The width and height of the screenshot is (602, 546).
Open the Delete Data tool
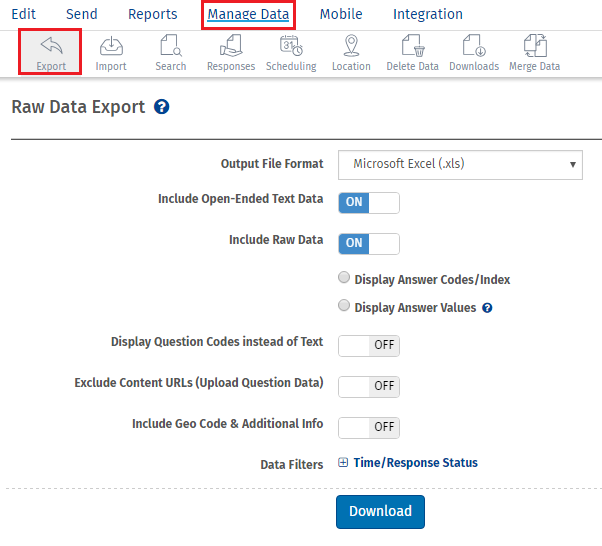point(412,53)
